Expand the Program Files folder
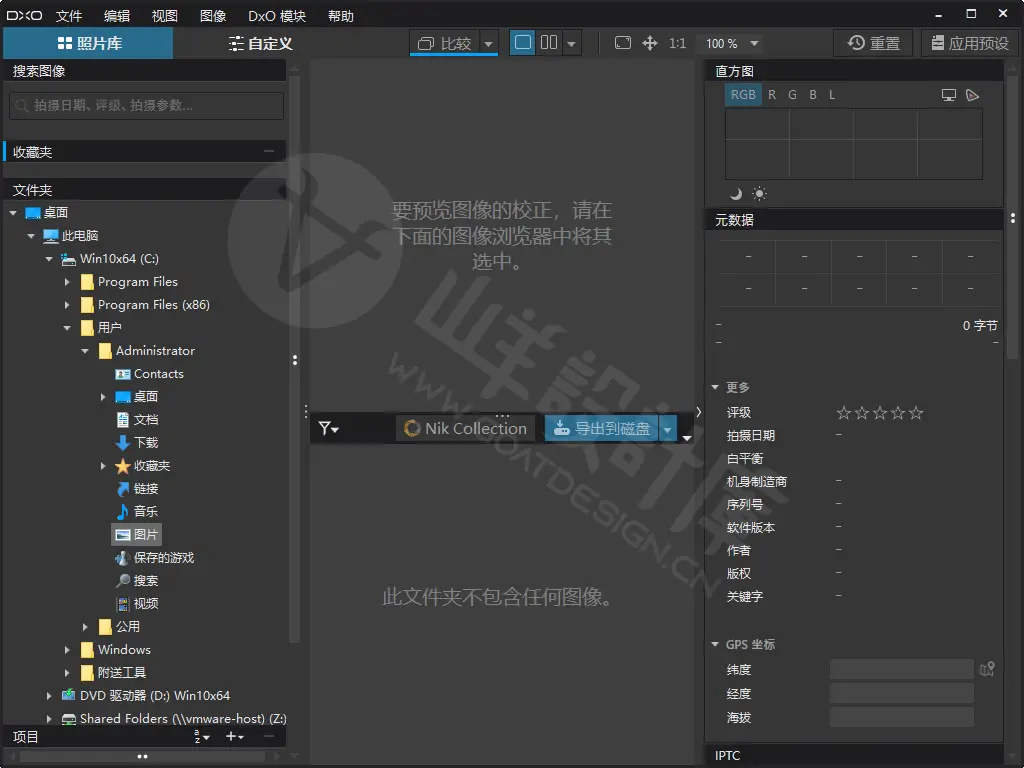1024x768 pixels. pyautogui.click(x=67, y=282)
